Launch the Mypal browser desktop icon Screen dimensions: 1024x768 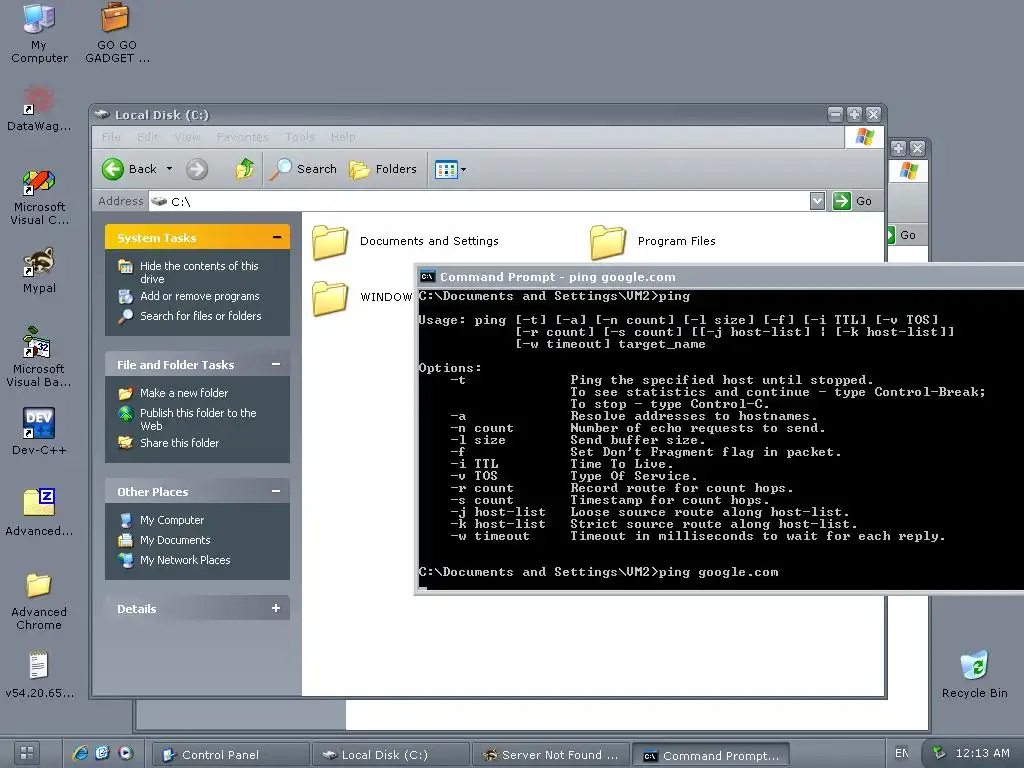click(x=39, y=270)
